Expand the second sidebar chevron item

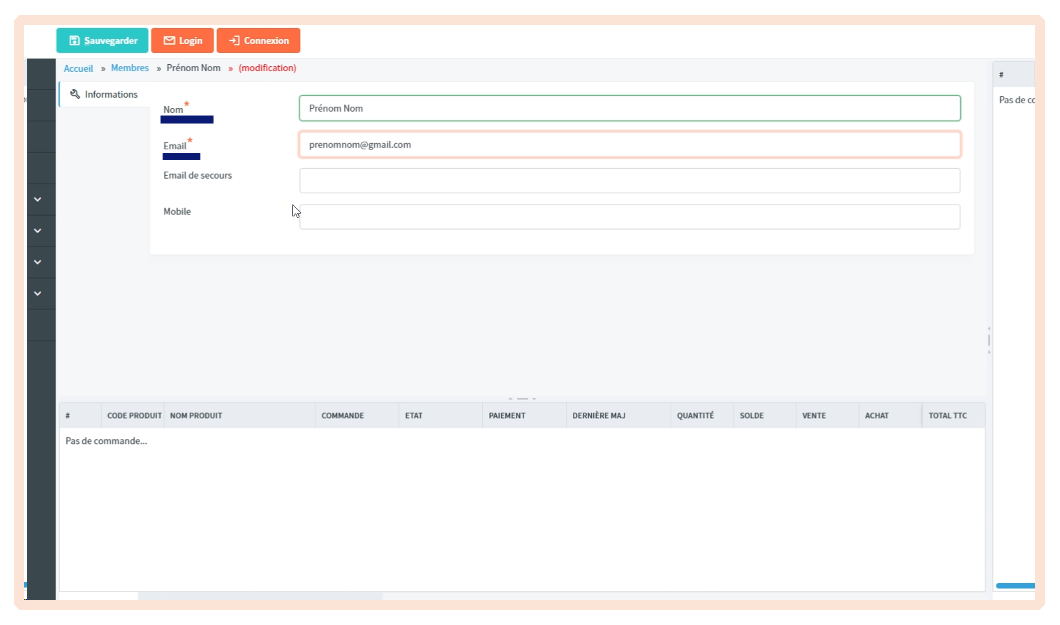pos(38,231)
